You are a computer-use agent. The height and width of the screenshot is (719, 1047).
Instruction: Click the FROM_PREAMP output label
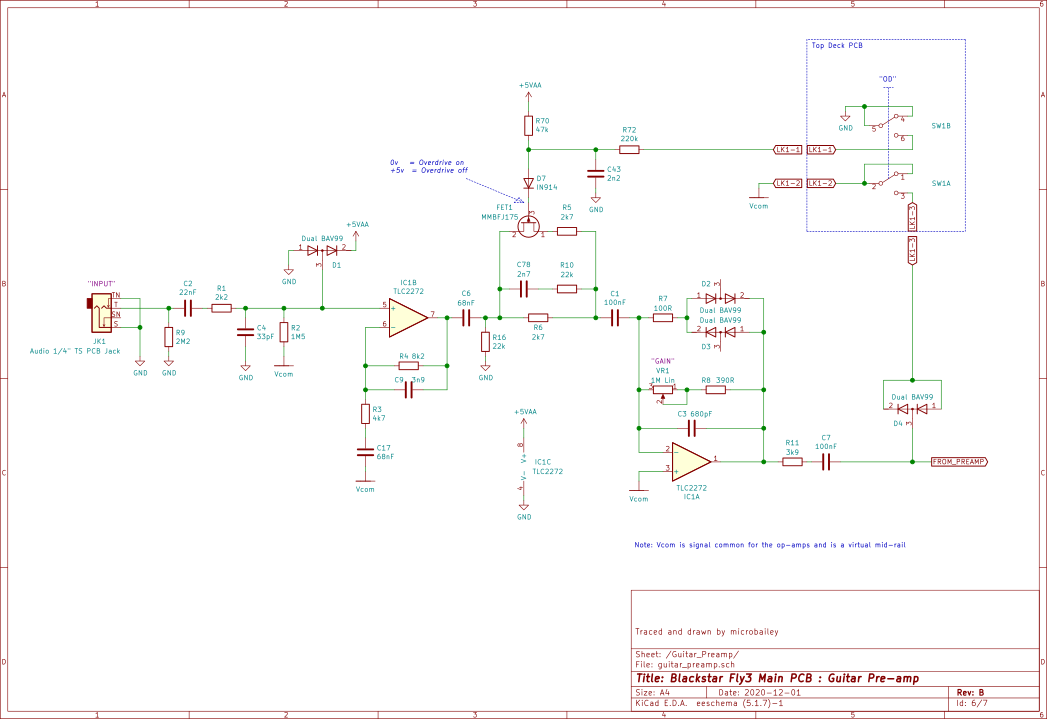(958, 462)
